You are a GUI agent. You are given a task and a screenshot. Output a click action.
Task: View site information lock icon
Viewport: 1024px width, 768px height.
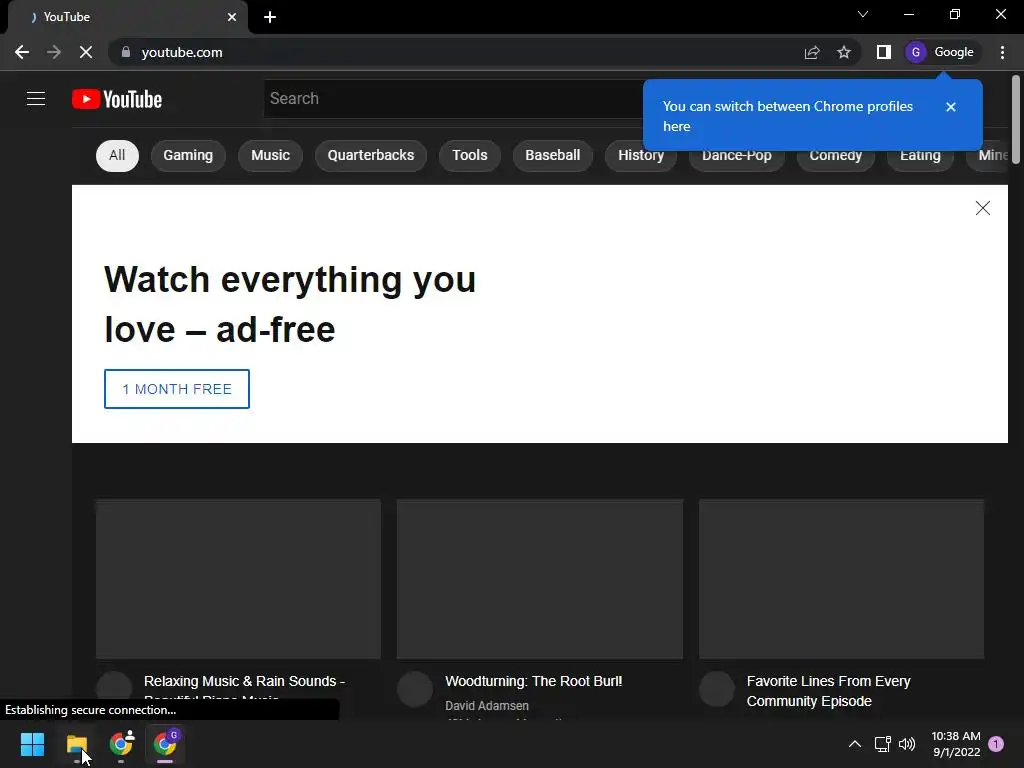click(126, 52)
